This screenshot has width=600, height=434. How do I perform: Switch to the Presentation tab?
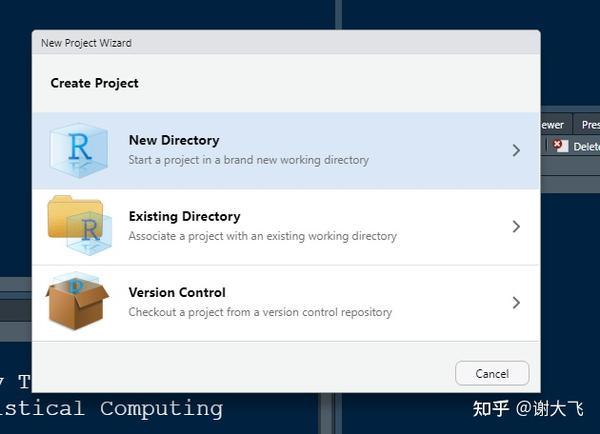click(588, 125)
